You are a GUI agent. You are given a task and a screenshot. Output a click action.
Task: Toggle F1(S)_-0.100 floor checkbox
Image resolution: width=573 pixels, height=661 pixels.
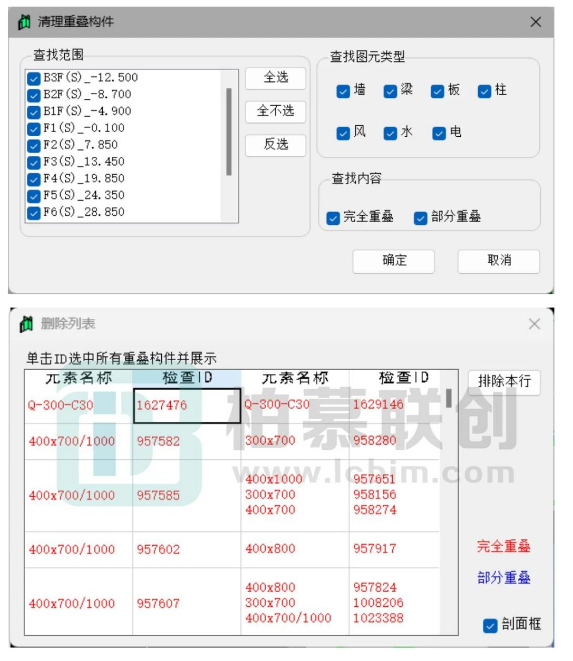tap(33, 129)
